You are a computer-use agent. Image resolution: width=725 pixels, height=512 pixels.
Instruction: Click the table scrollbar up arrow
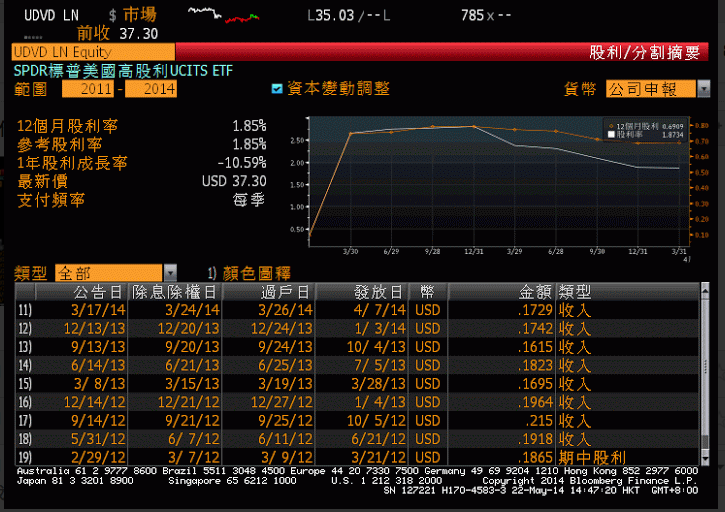(x=705, y=290)
